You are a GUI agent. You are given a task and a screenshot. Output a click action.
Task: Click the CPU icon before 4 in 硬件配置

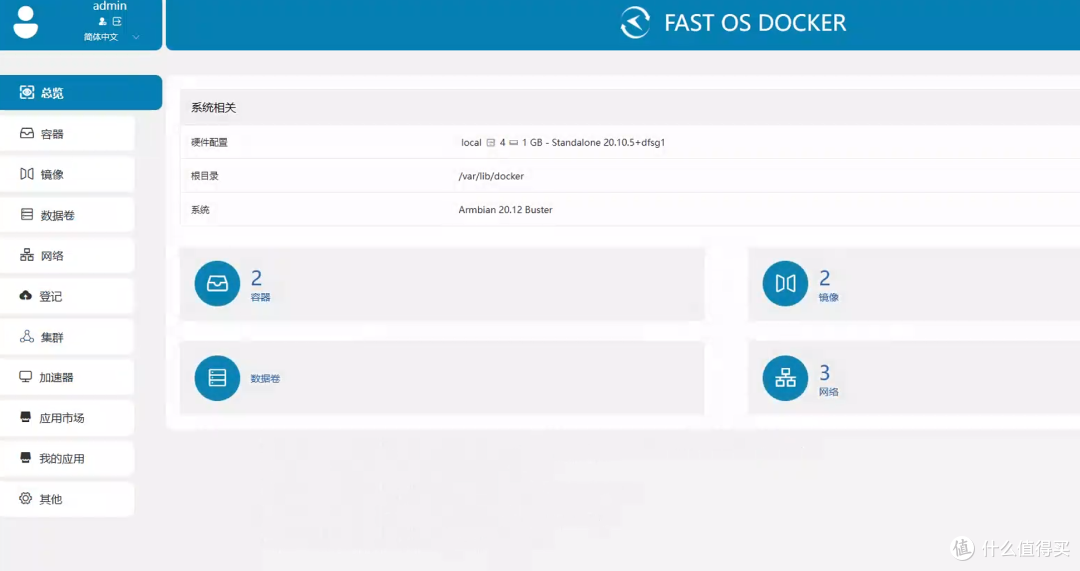tap(490, 143)
